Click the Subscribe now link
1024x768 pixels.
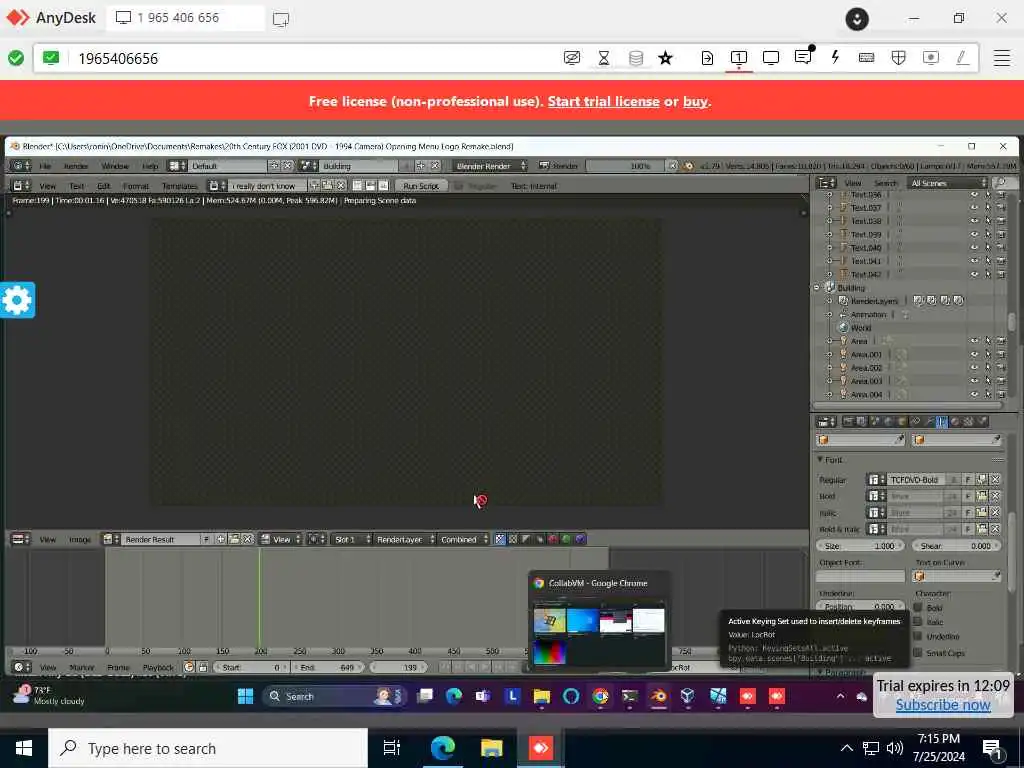pos(942,705)
